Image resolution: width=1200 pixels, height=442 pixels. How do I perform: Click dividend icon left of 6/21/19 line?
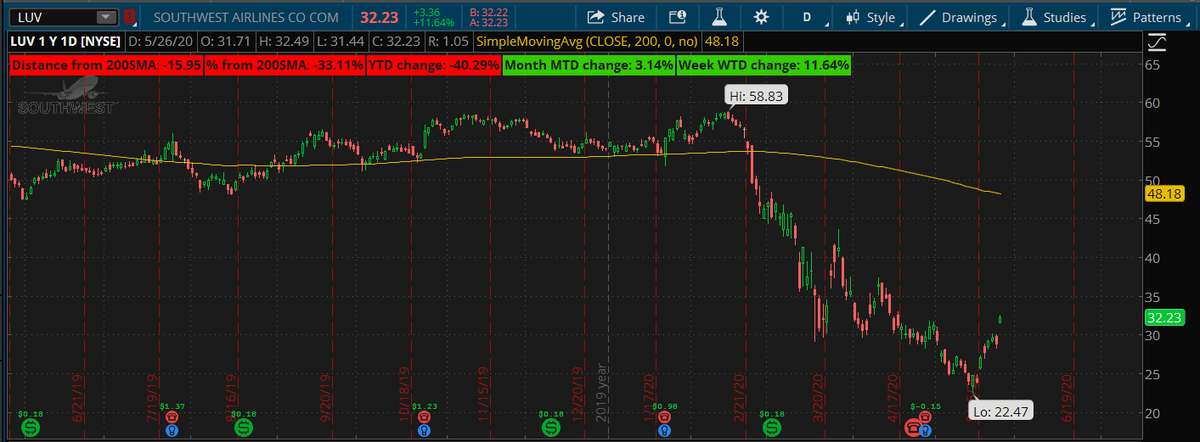click(x=31, y=427)
